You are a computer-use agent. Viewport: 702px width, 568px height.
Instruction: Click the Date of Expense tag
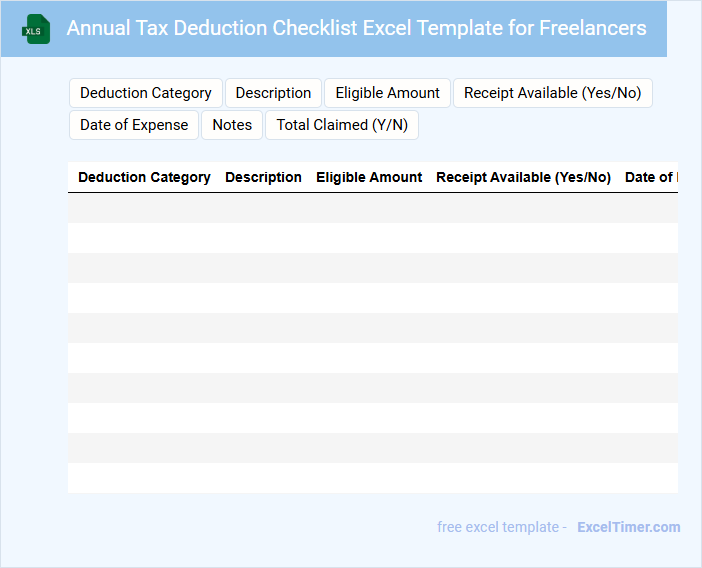[134, 125]
